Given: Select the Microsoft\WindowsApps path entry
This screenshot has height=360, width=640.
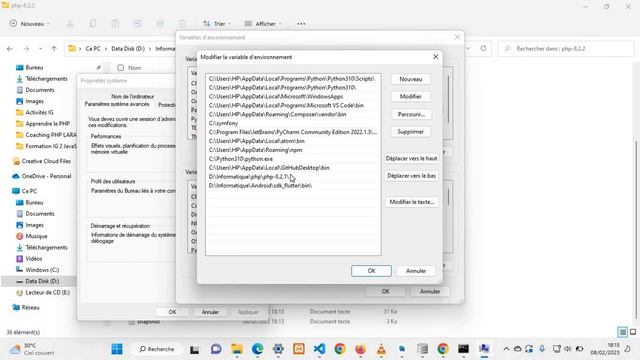Looking at the screenshot, I should (x=293, y=97).
